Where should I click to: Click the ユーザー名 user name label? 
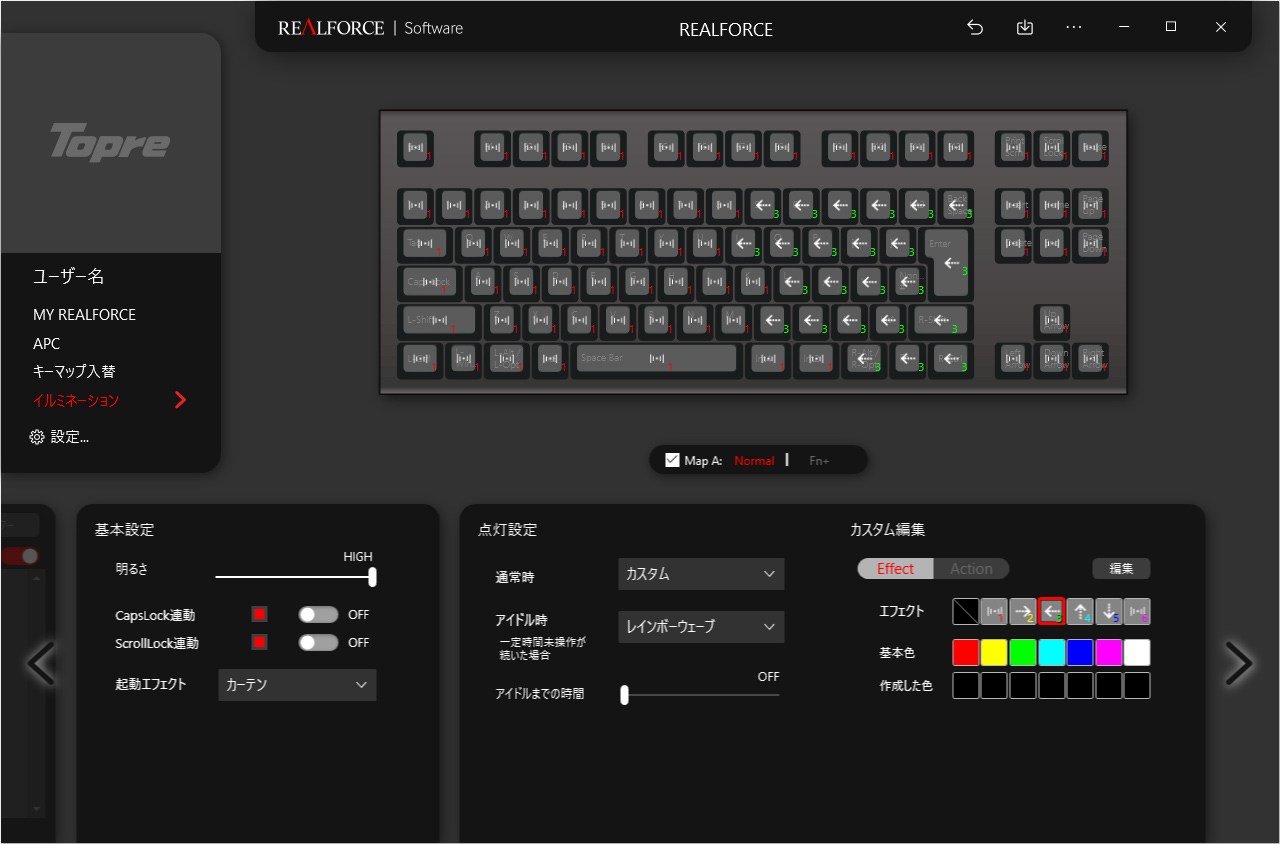(x=68, y=277)
